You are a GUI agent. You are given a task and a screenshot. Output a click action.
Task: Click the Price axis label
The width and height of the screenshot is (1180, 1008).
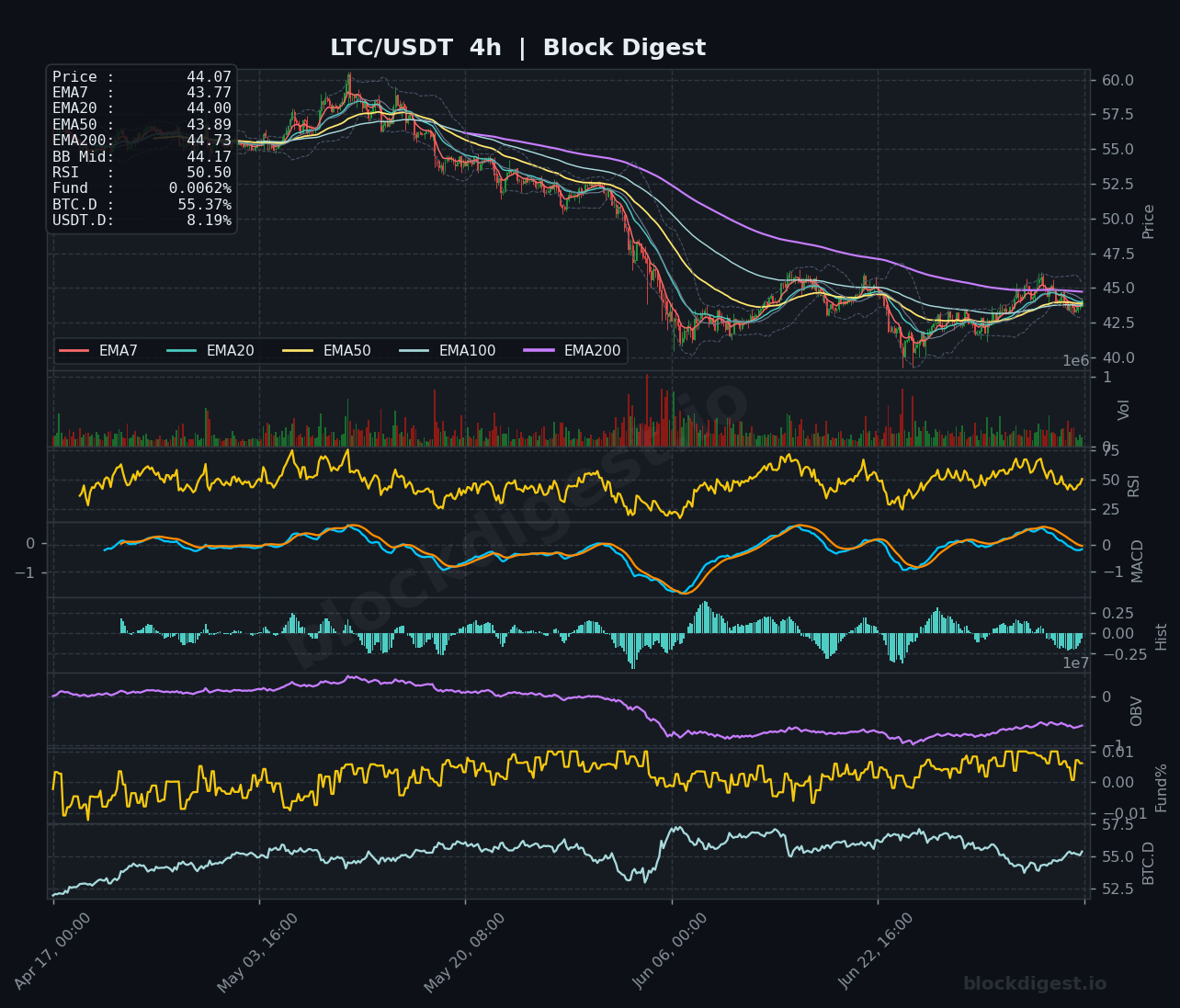1148,221
